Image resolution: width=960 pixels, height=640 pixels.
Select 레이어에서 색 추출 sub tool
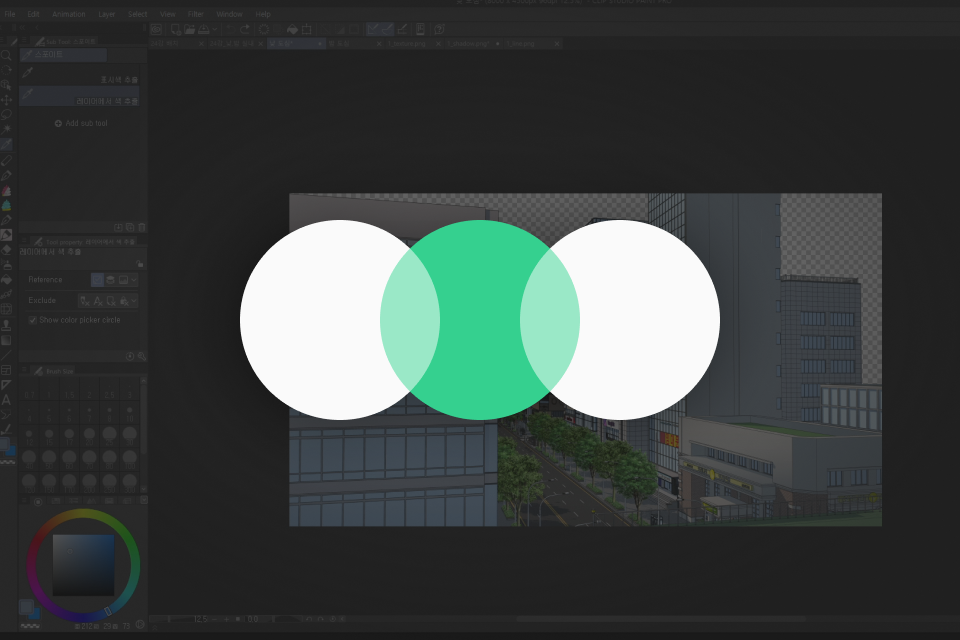(x=80, y=96)
